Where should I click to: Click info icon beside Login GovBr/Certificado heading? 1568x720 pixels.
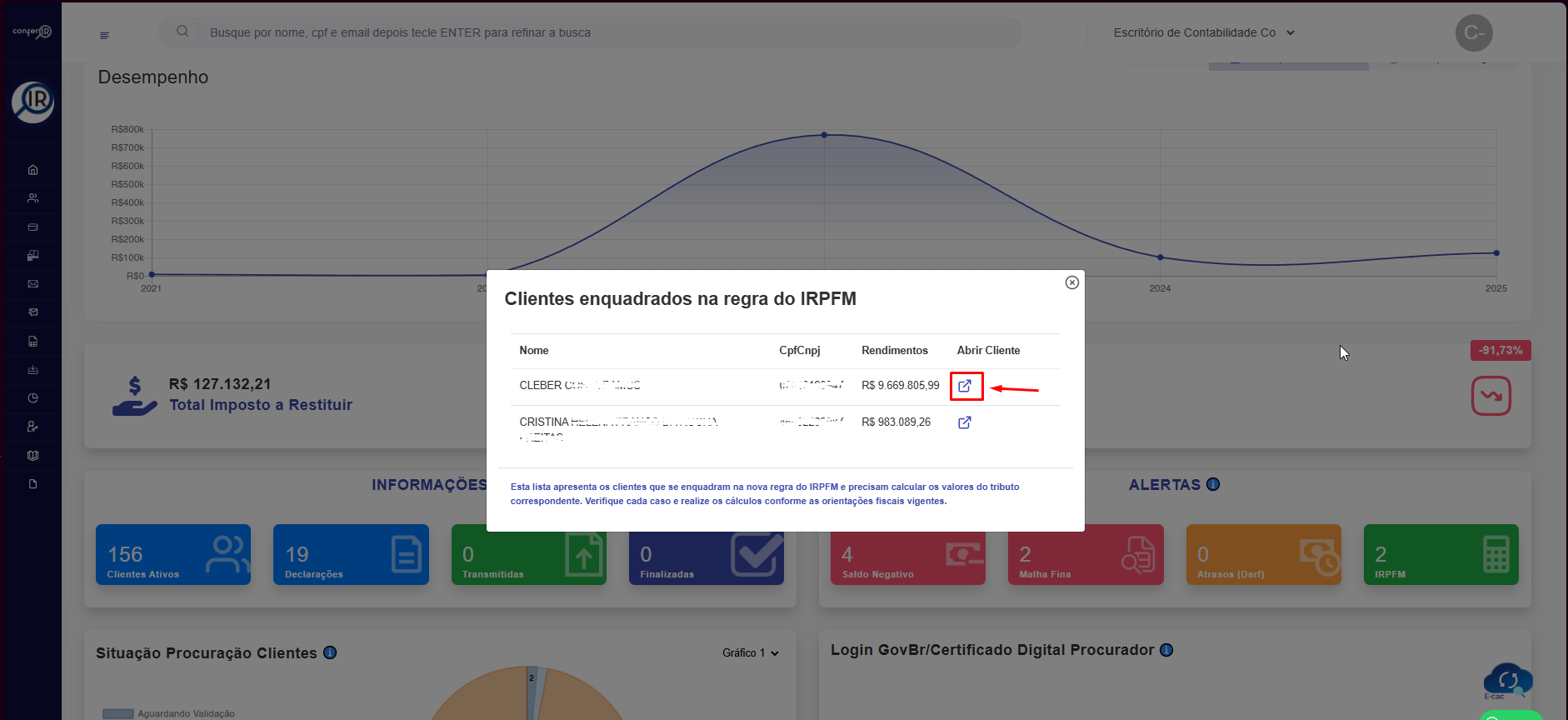1166,650
